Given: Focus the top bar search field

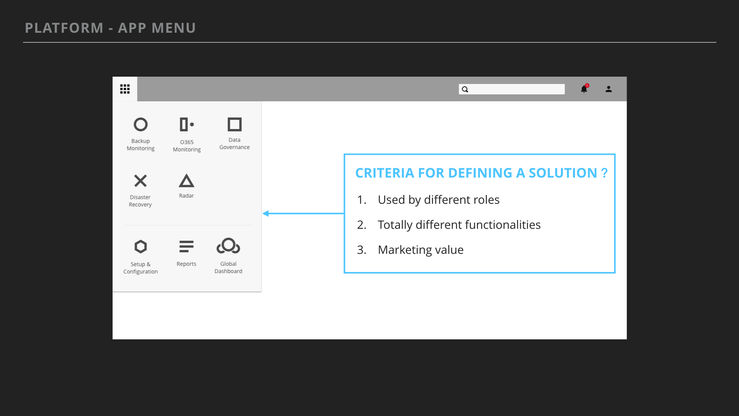Looking at the screenshot, I should pyautogui.click(x=512, y=90).
